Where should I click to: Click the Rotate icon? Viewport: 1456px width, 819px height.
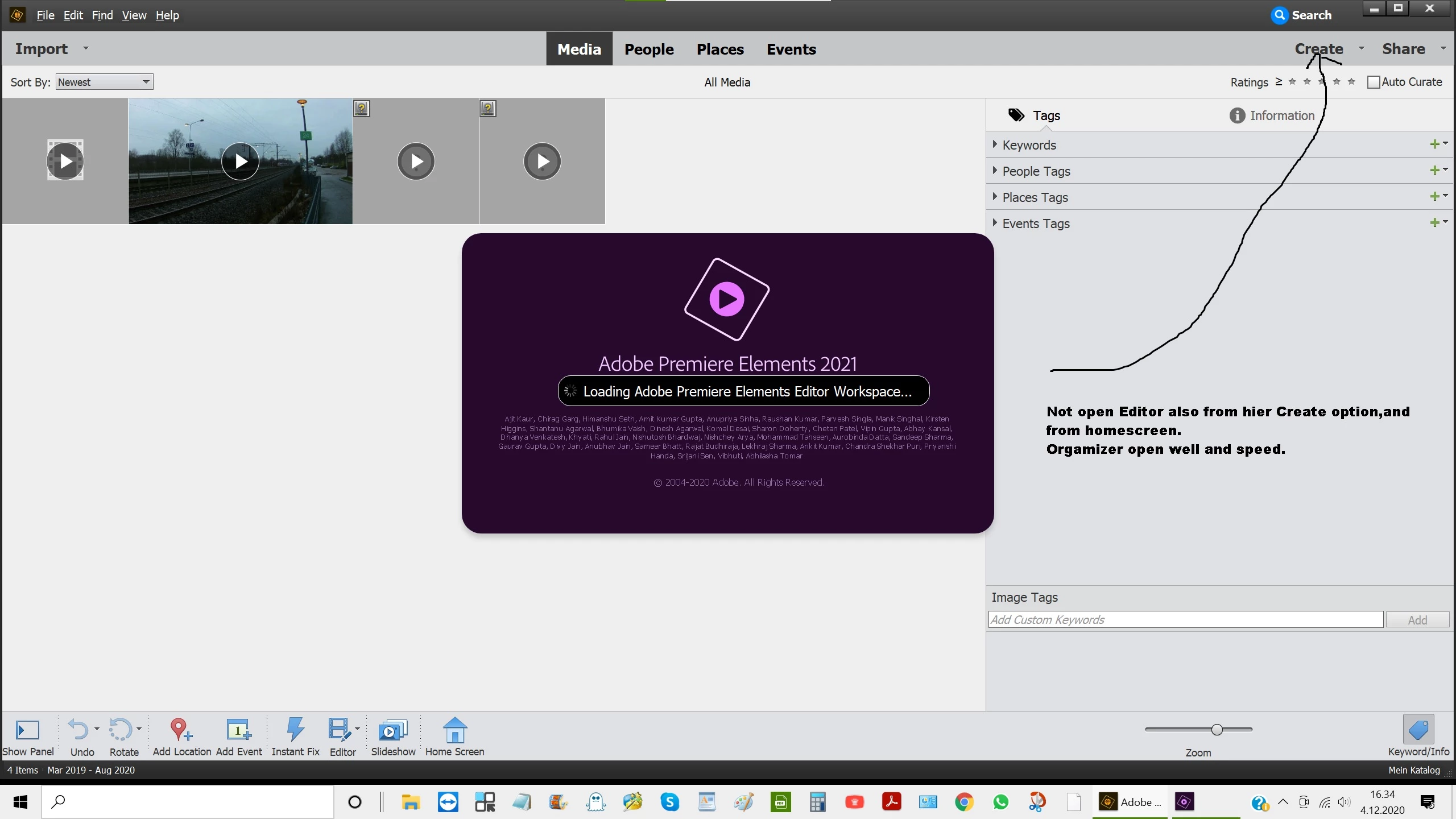pyautogui.click(x=121, y=730)
